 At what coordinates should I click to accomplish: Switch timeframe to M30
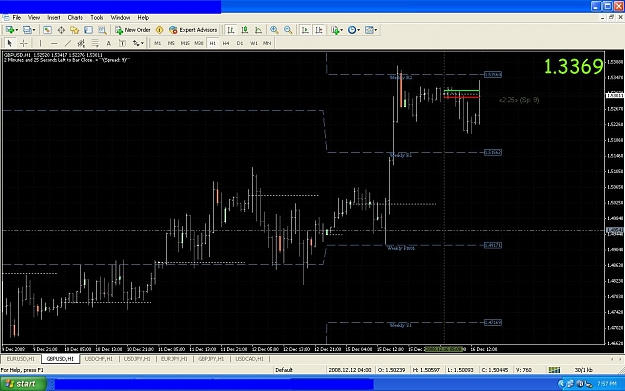click(199, 43)
